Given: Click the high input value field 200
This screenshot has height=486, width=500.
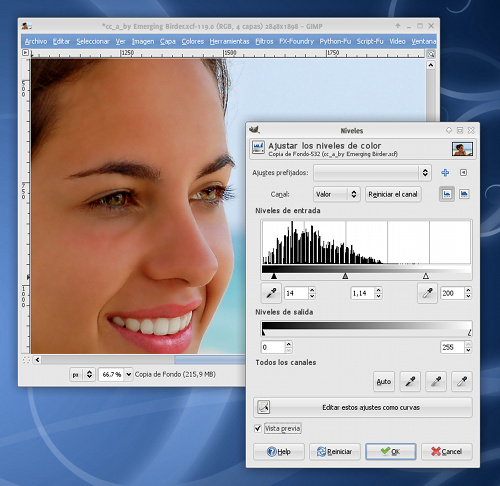Looking at the screenshot, I should click(x=453, y=293).
